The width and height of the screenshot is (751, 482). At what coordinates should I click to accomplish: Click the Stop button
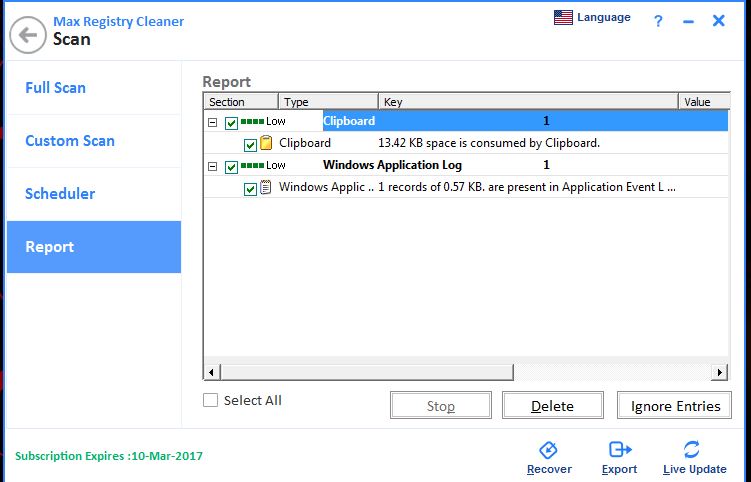click(x=441, y=405)
